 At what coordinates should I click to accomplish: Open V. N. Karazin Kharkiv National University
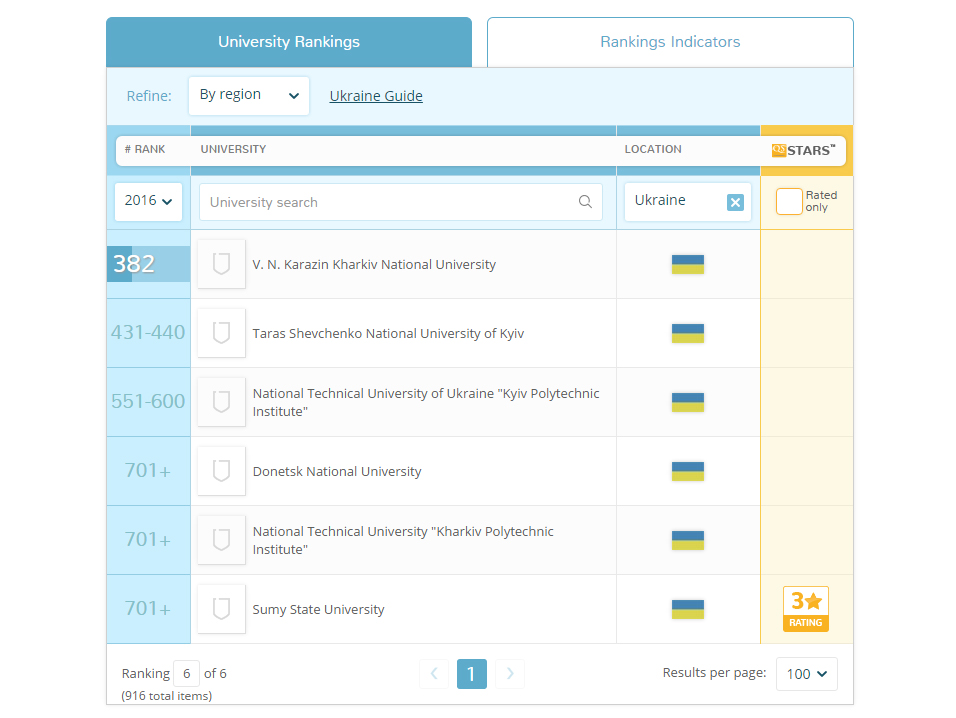point(374,265)
